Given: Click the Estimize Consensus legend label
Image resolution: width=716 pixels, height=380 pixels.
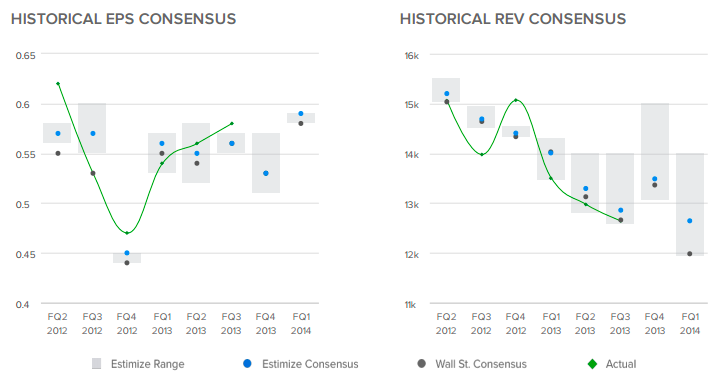Looking at the screenshot, I should point(310,364).
